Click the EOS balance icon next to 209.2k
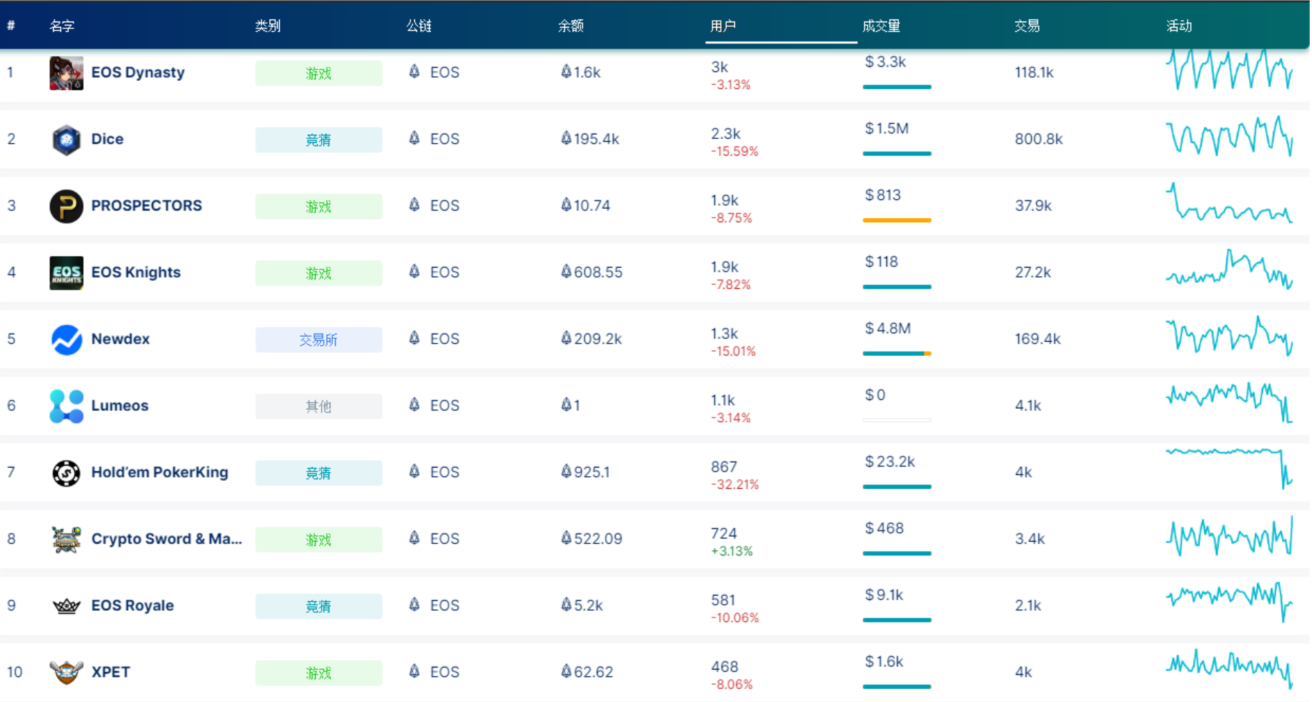1312x702 pixels. pos(566,338)
